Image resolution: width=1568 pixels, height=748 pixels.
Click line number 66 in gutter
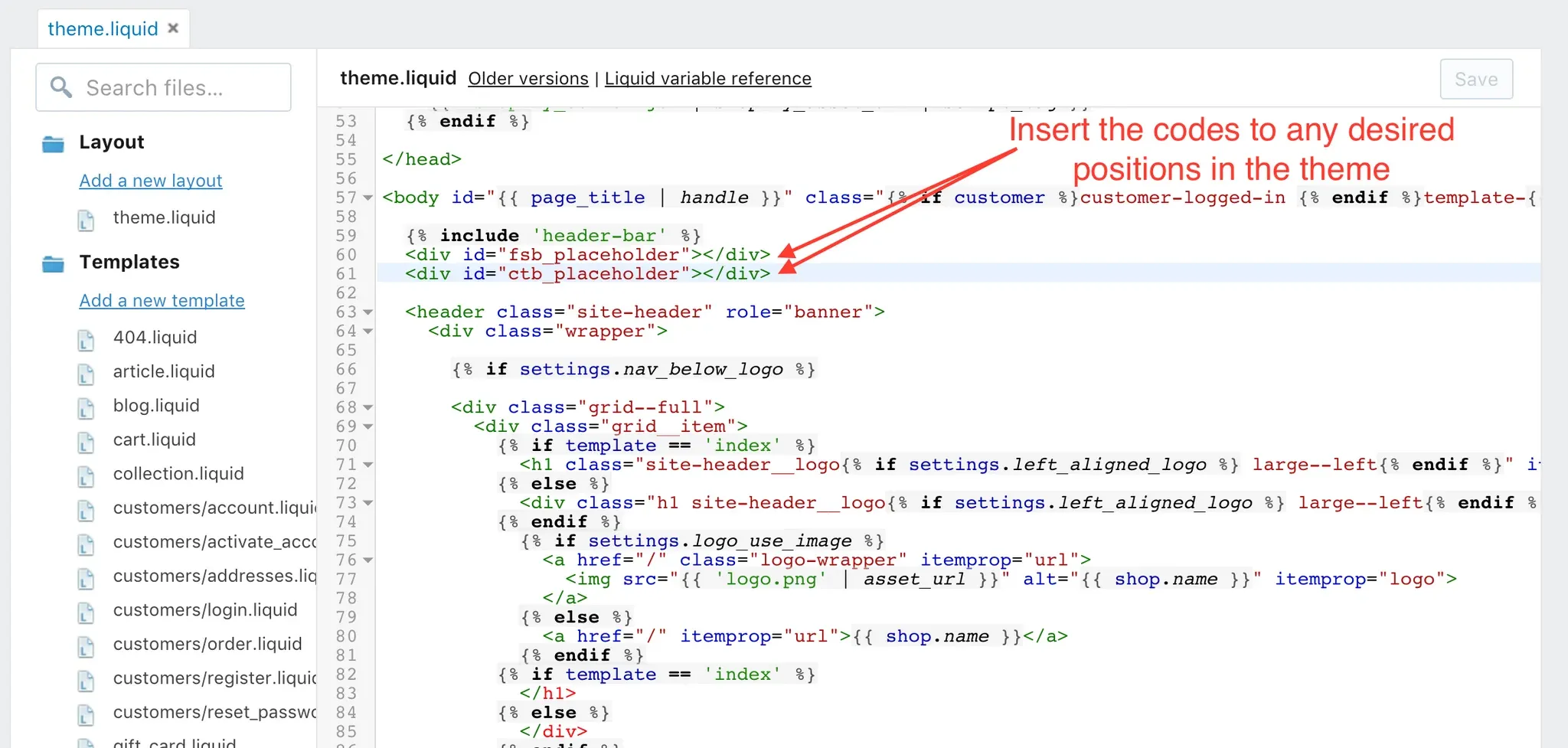(x=346, y=369)
